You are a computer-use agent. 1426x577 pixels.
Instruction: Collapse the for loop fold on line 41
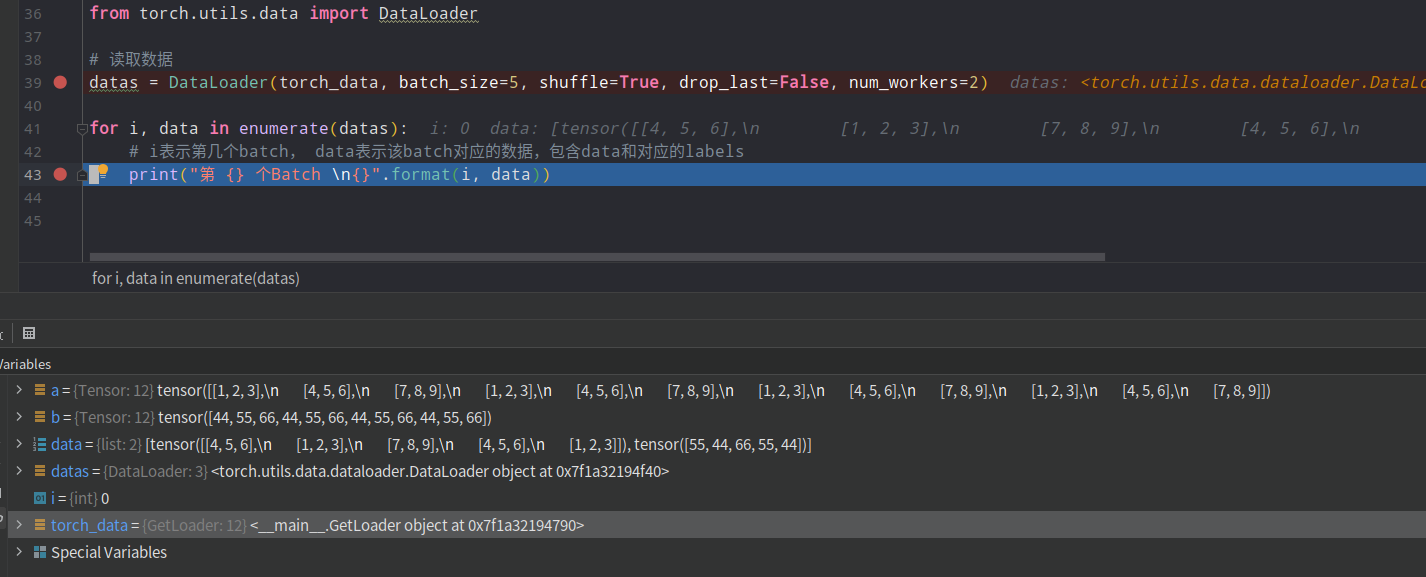pos(81,127)
